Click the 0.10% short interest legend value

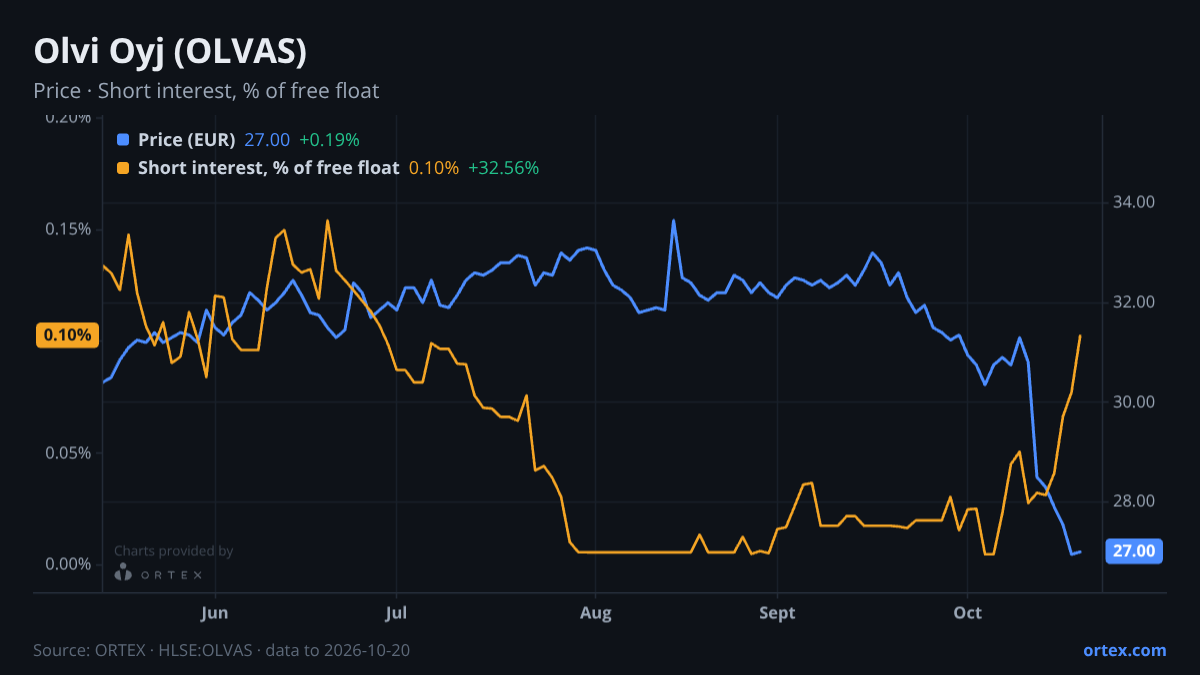[434, 168]
